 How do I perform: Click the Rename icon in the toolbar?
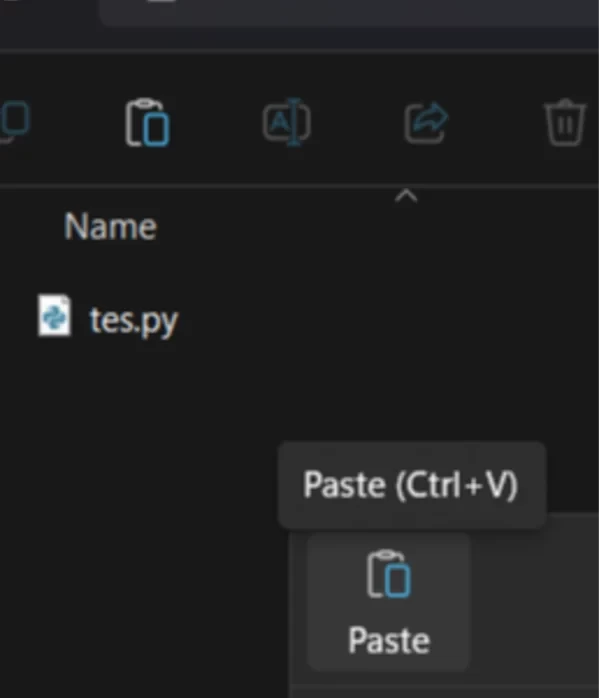pos(287,122)
